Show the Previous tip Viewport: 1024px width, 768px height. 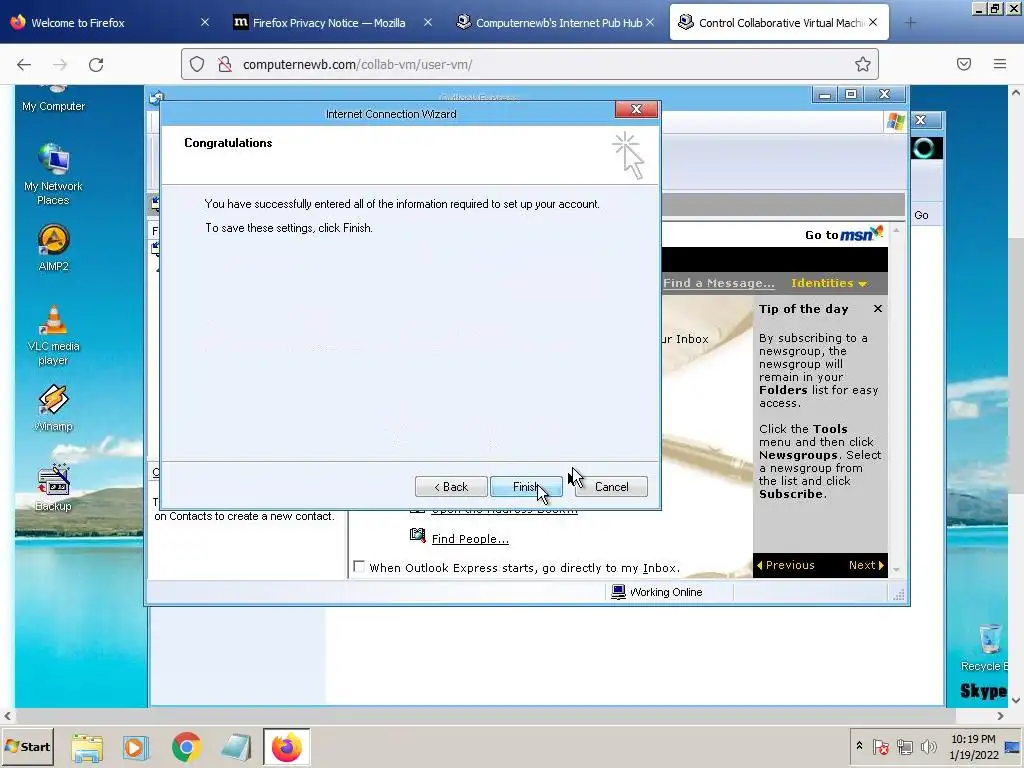[x=786, y=565]
